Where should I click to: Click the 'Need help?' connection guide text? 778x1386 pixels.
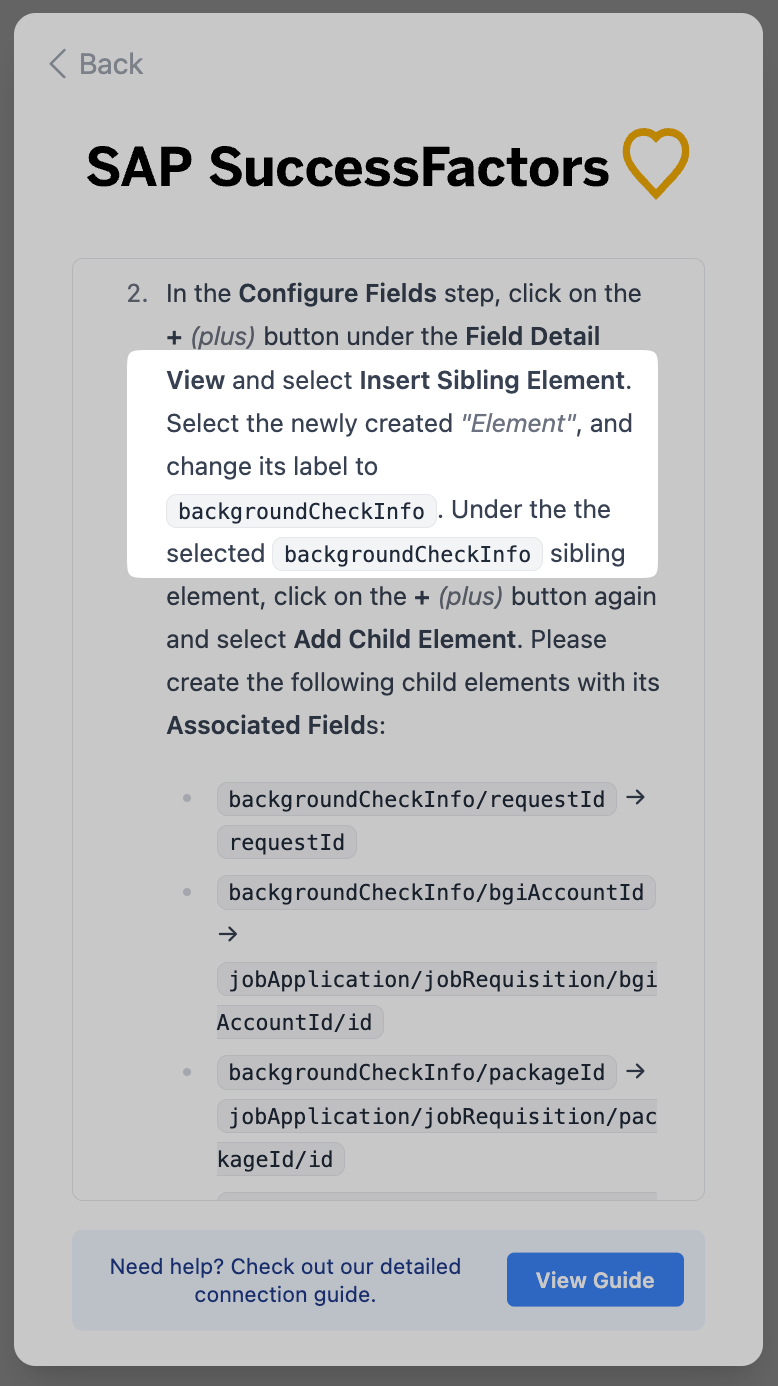[x=285, y=1280]
